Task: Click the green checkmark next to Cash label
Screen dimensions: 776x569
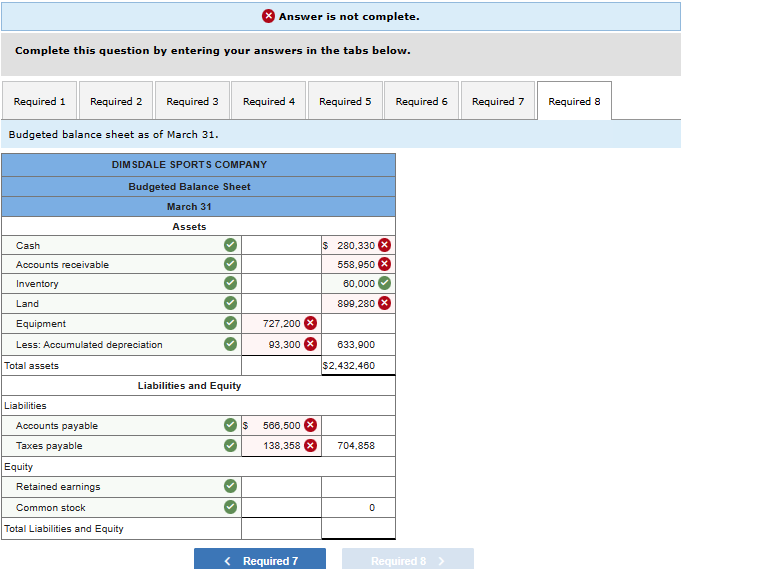Action: (230, 245)
